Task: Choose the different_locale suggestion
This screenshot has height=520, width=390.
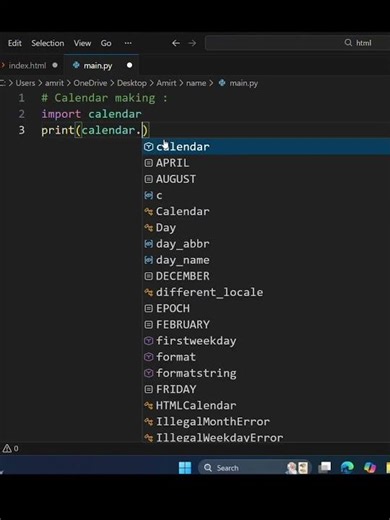Action: point(266,292)
